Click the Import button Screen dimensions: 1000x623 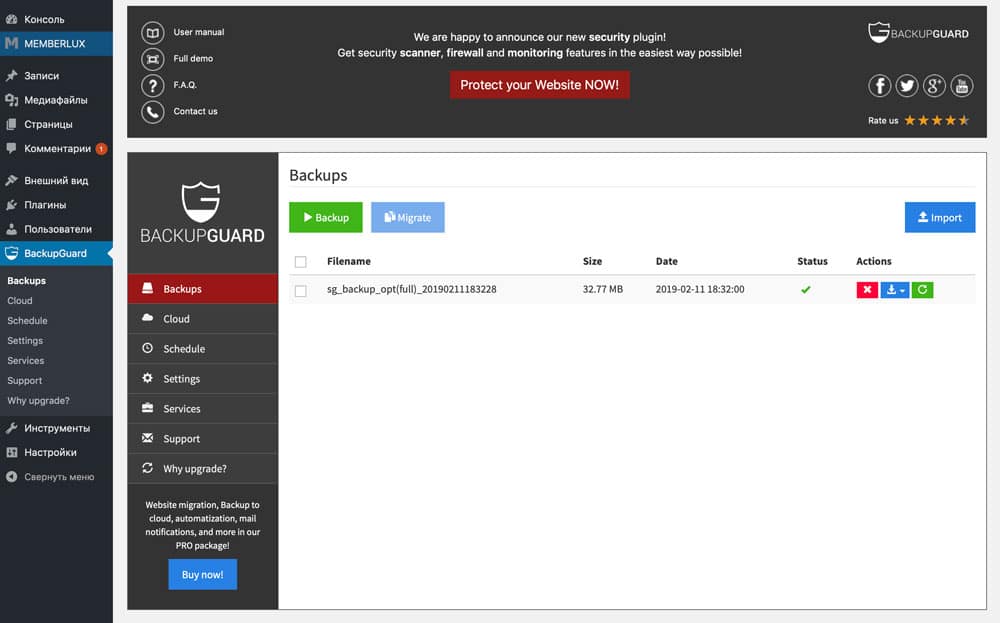(x=939, y=217)
